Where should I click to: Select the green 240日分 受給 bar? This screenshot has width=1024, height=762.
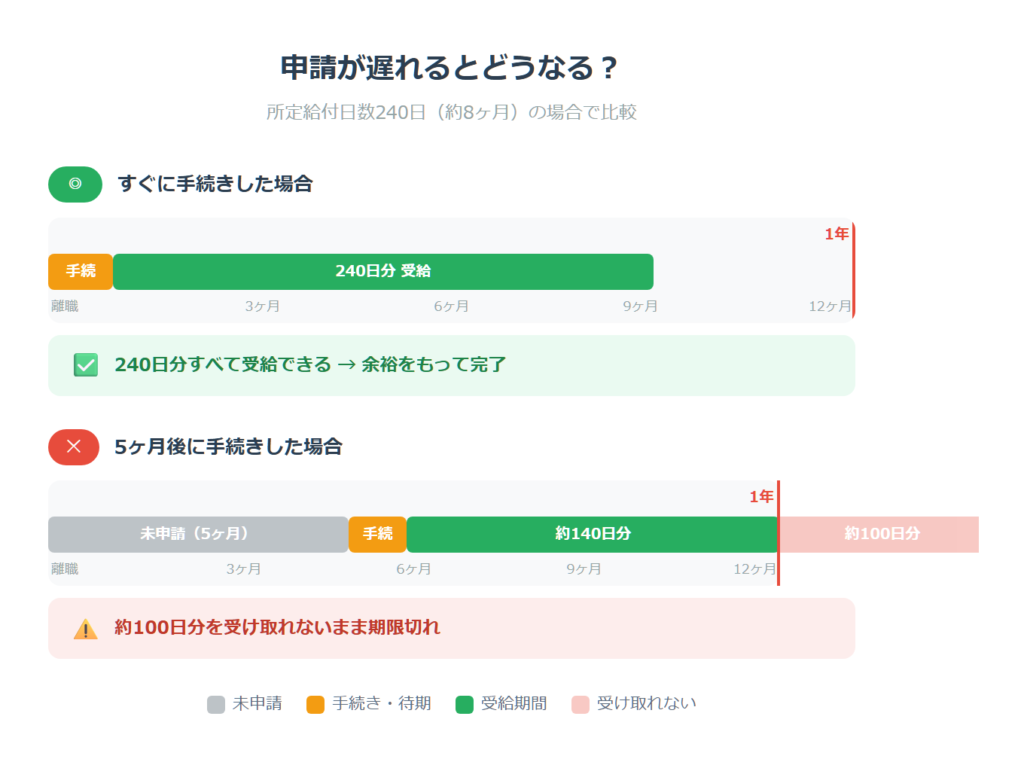383,271
